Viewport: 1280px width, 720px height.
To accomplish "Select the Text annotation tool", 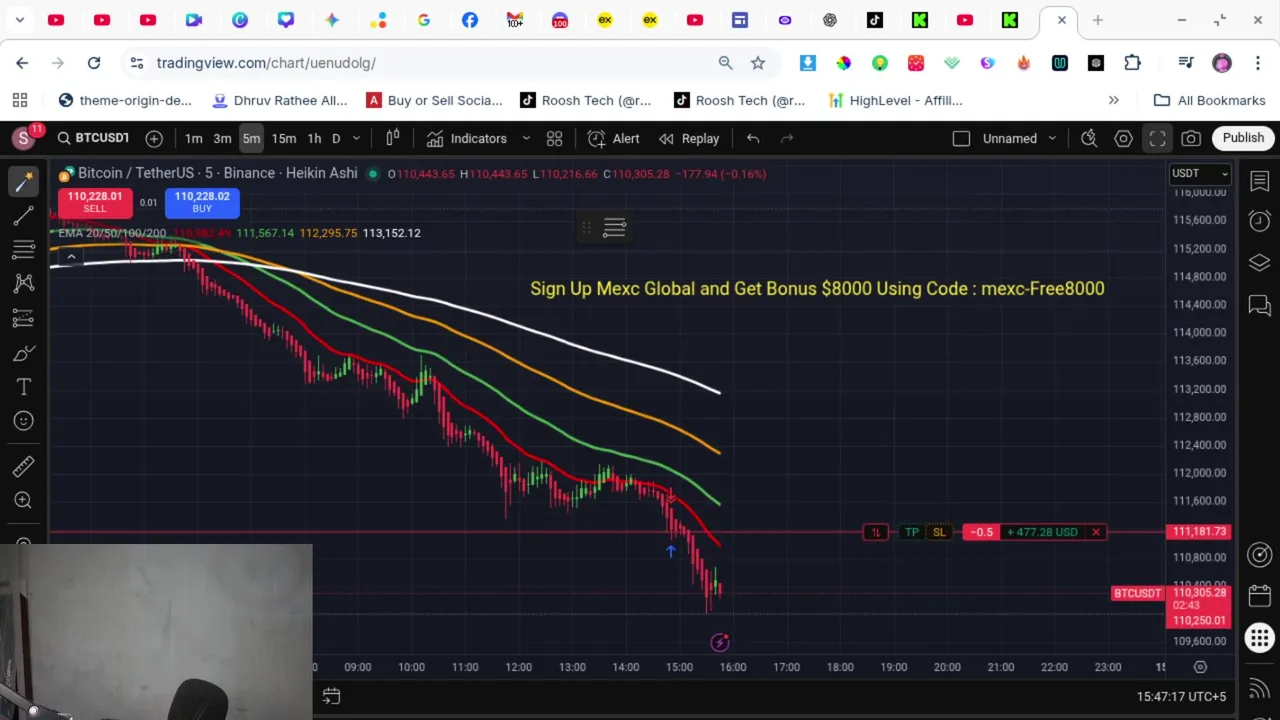I will click(24, 387).
